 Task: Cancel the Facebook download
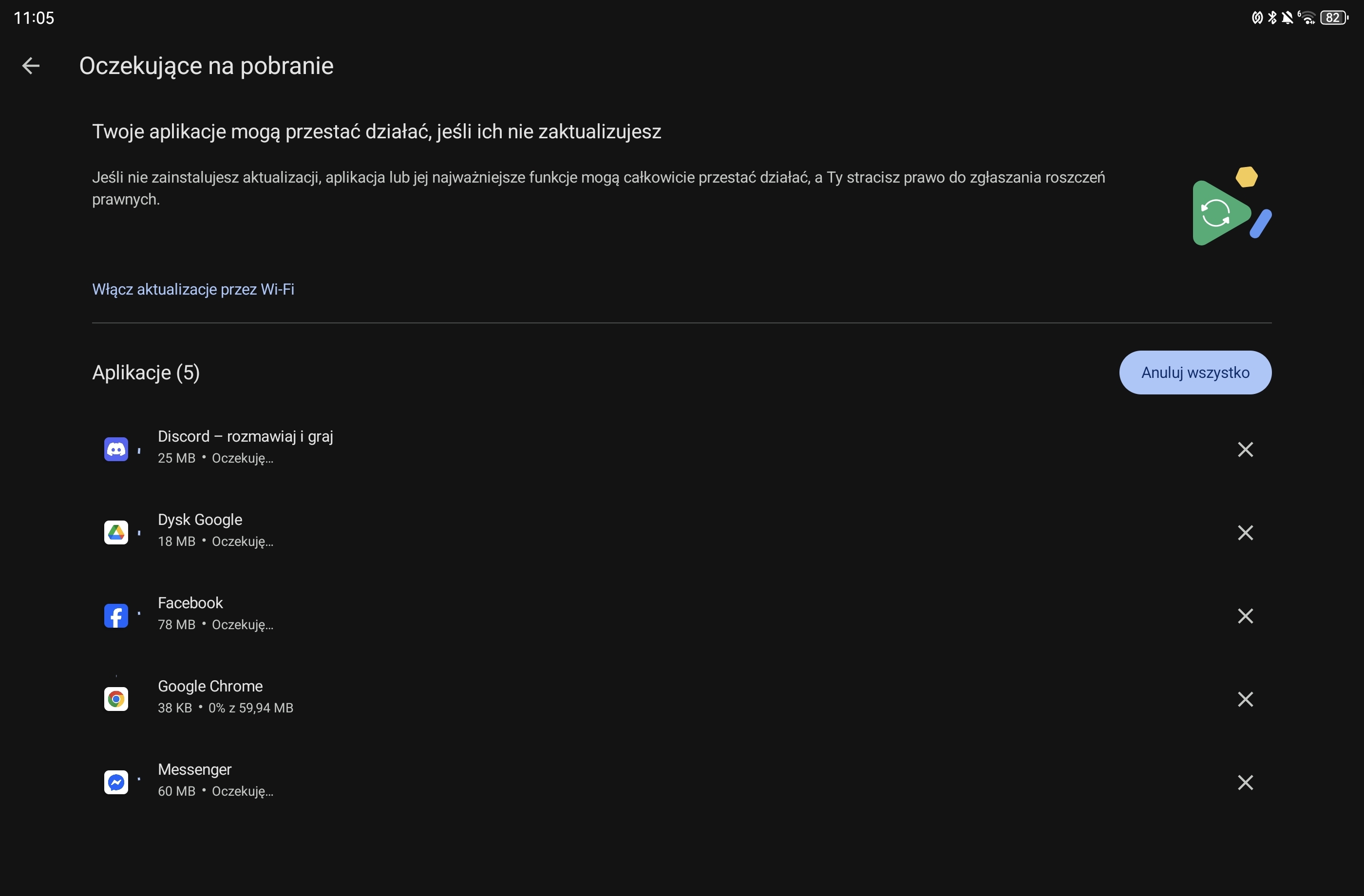click(x=1245, y=616)
